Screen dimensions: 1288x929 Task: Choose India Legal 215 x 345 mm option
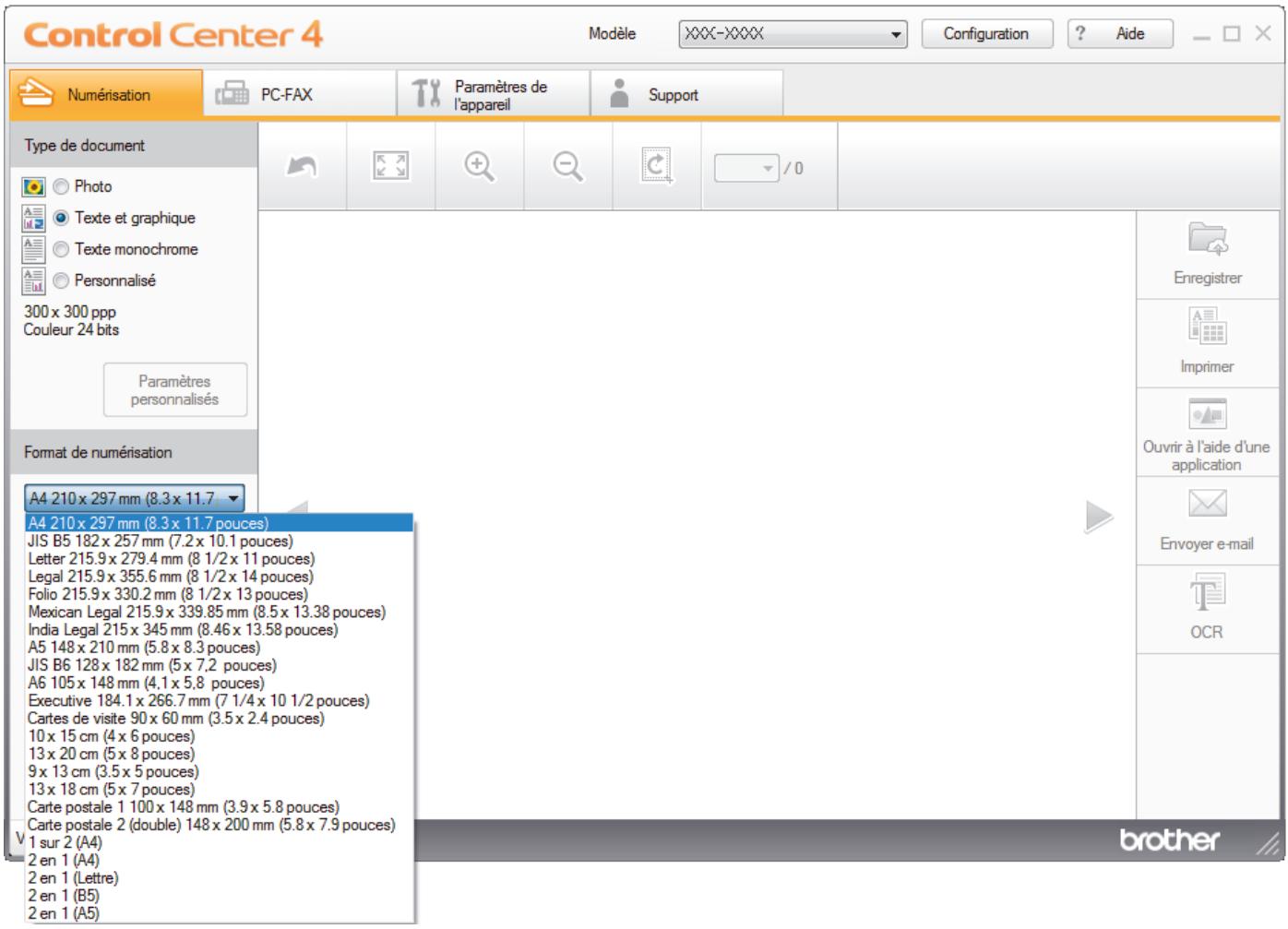(x=220, y=629)
